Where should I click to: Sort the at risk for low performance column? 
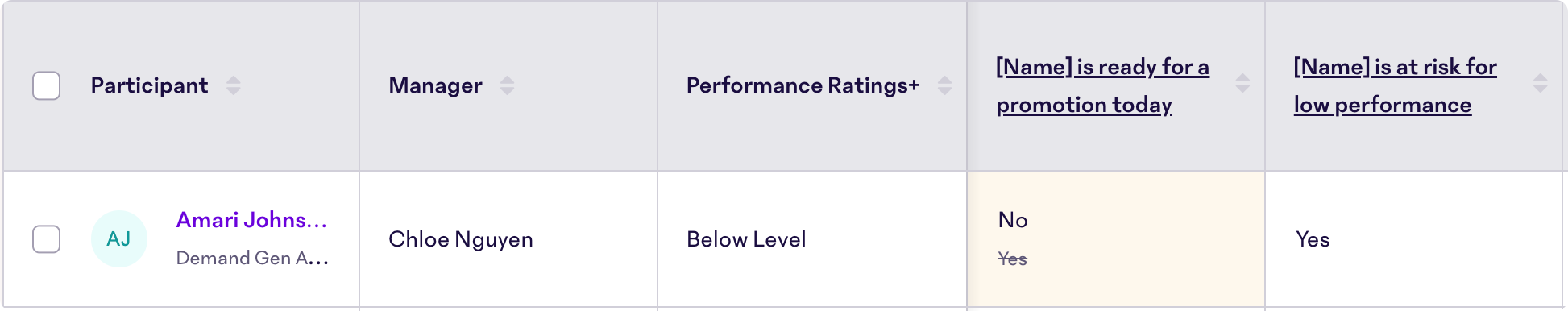point(1540,83)
